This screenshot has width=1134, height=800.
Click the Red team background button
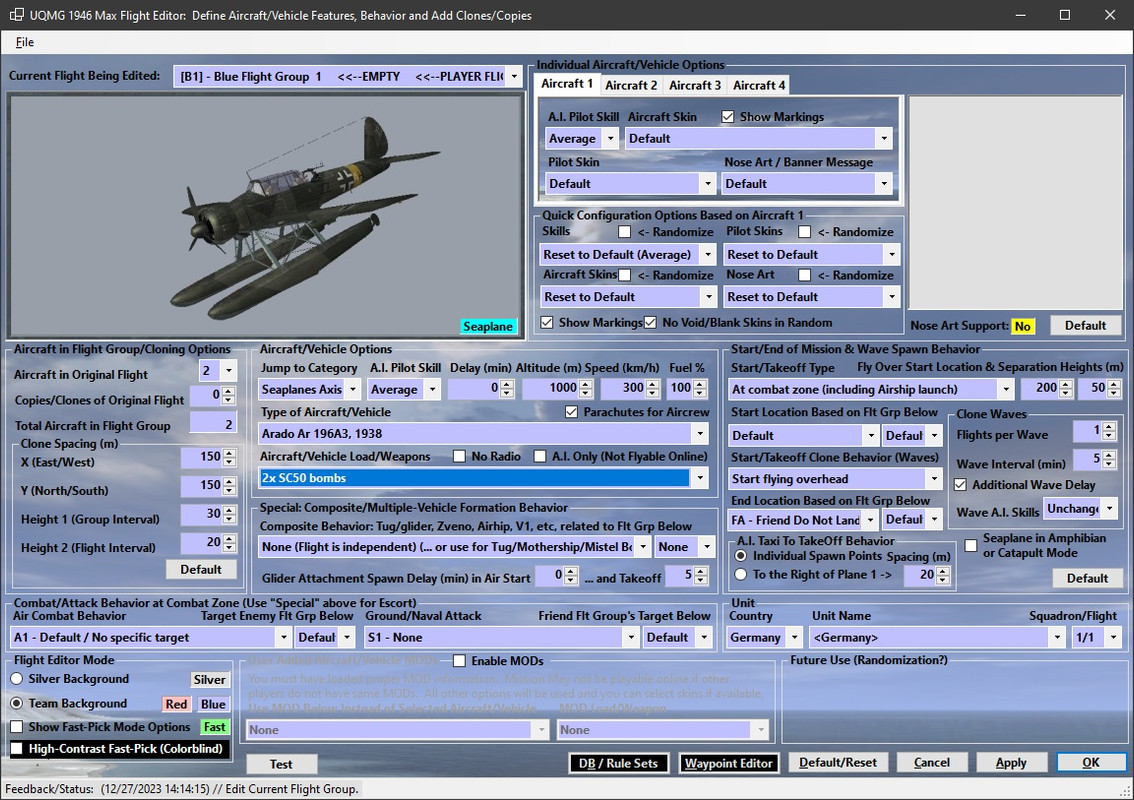[176, 704]
